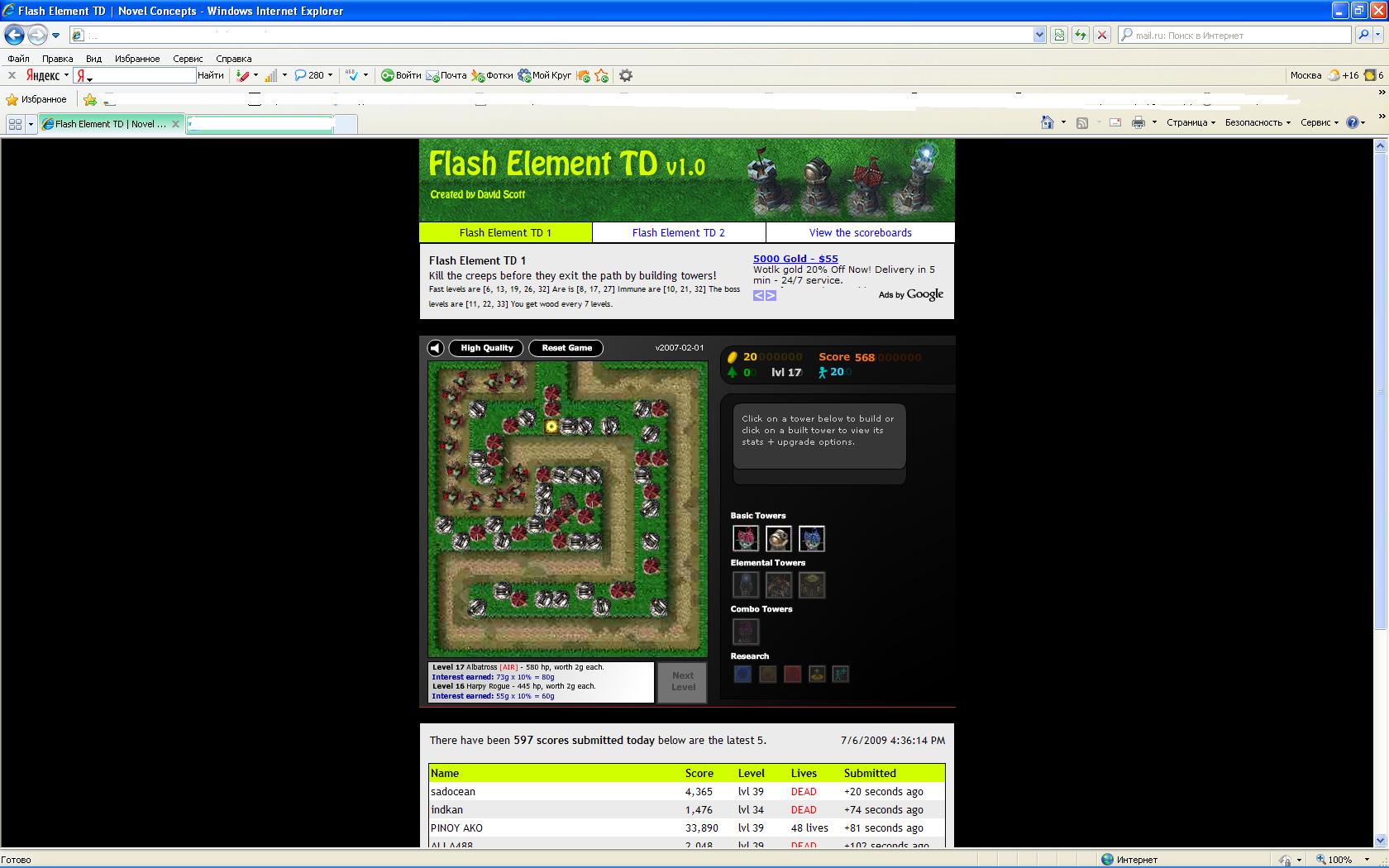Image resolution: width=1389 pixels, height=868 pixels.
Task: Toggle the game sound speaker icon
Action: click(436, 348)
